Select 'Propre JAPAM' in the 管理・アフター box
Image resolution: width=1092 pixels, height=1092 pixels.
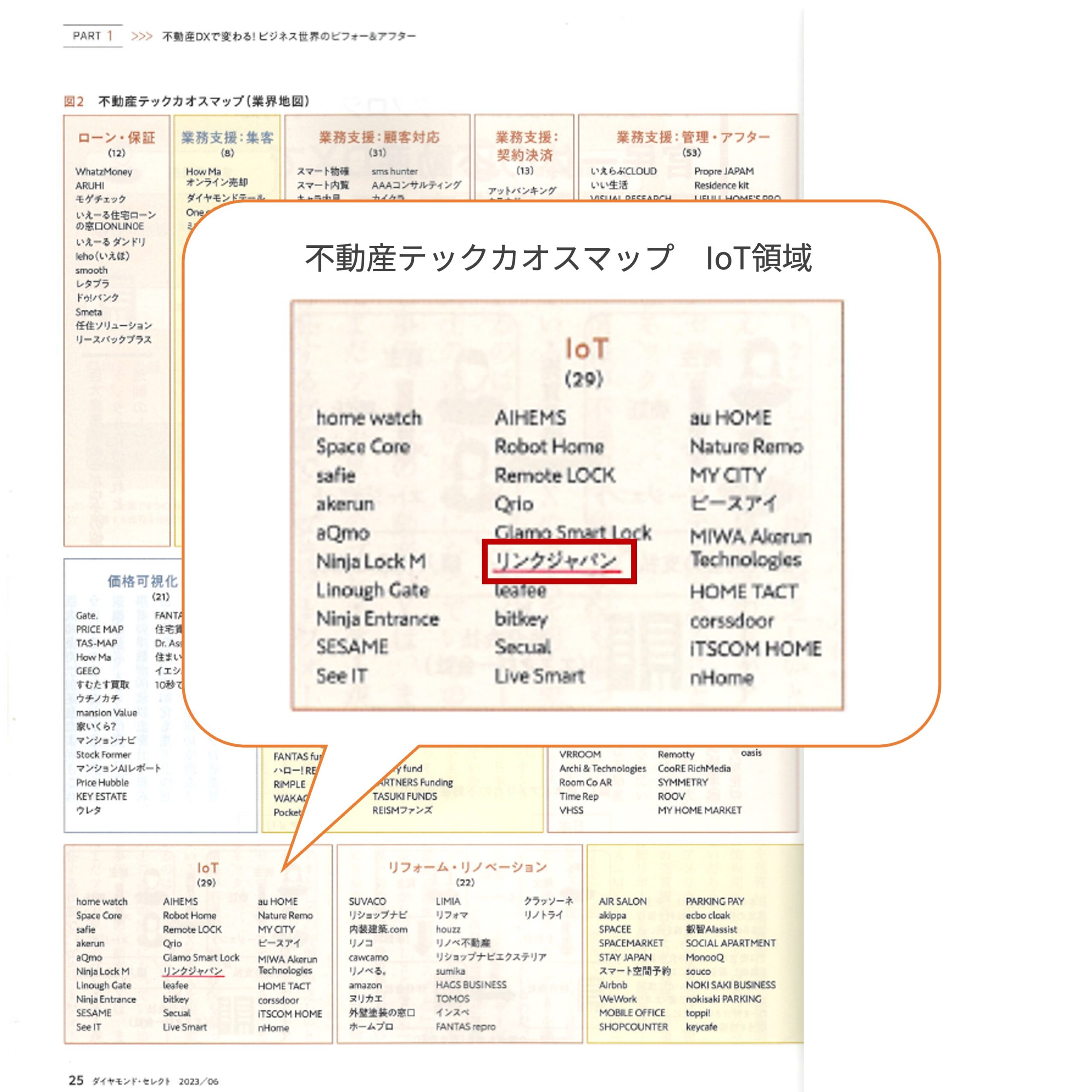coord(724,171)
